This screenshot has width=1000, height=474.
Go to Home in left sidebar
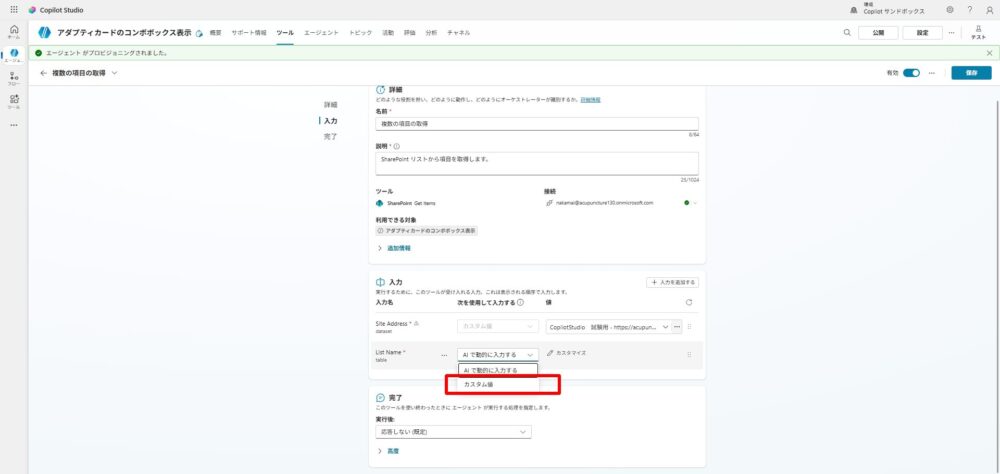coord(13,31)
